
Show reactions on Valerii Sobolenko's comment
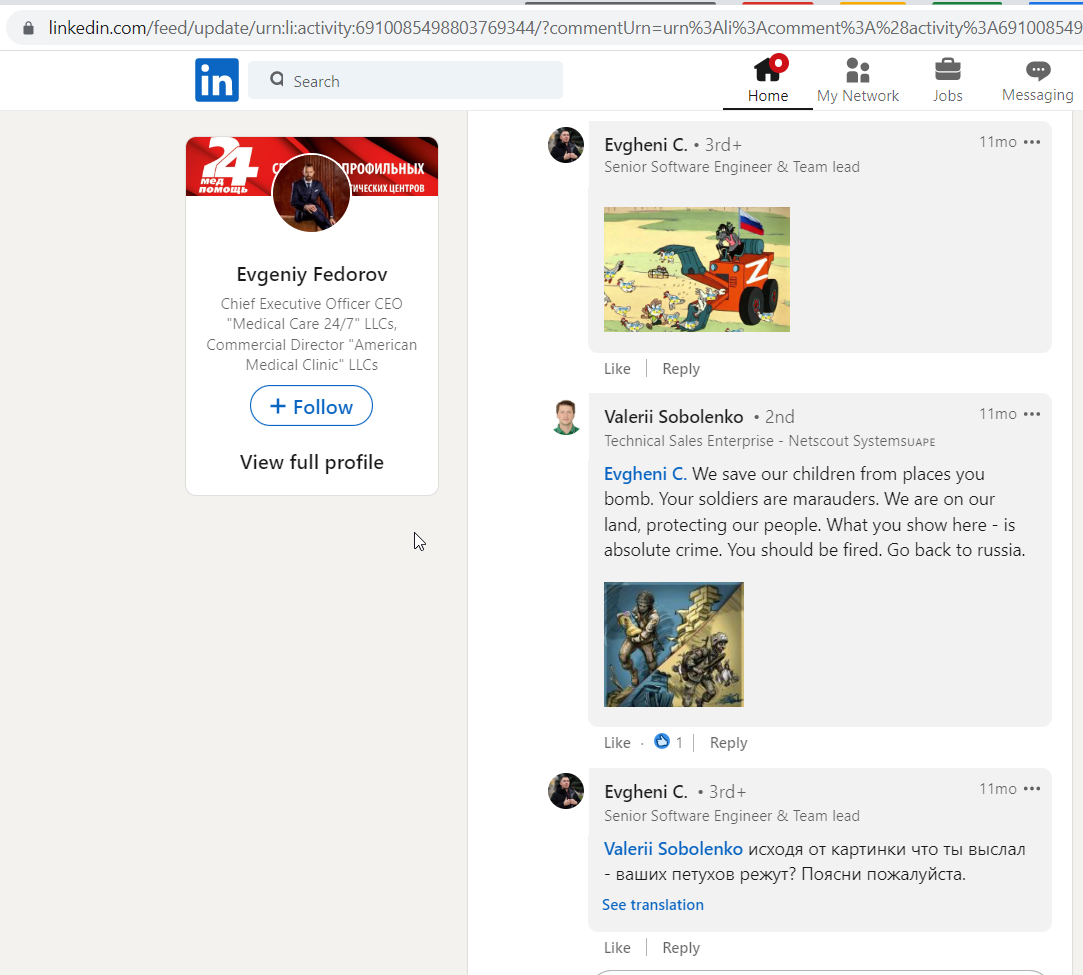point(669,742)
